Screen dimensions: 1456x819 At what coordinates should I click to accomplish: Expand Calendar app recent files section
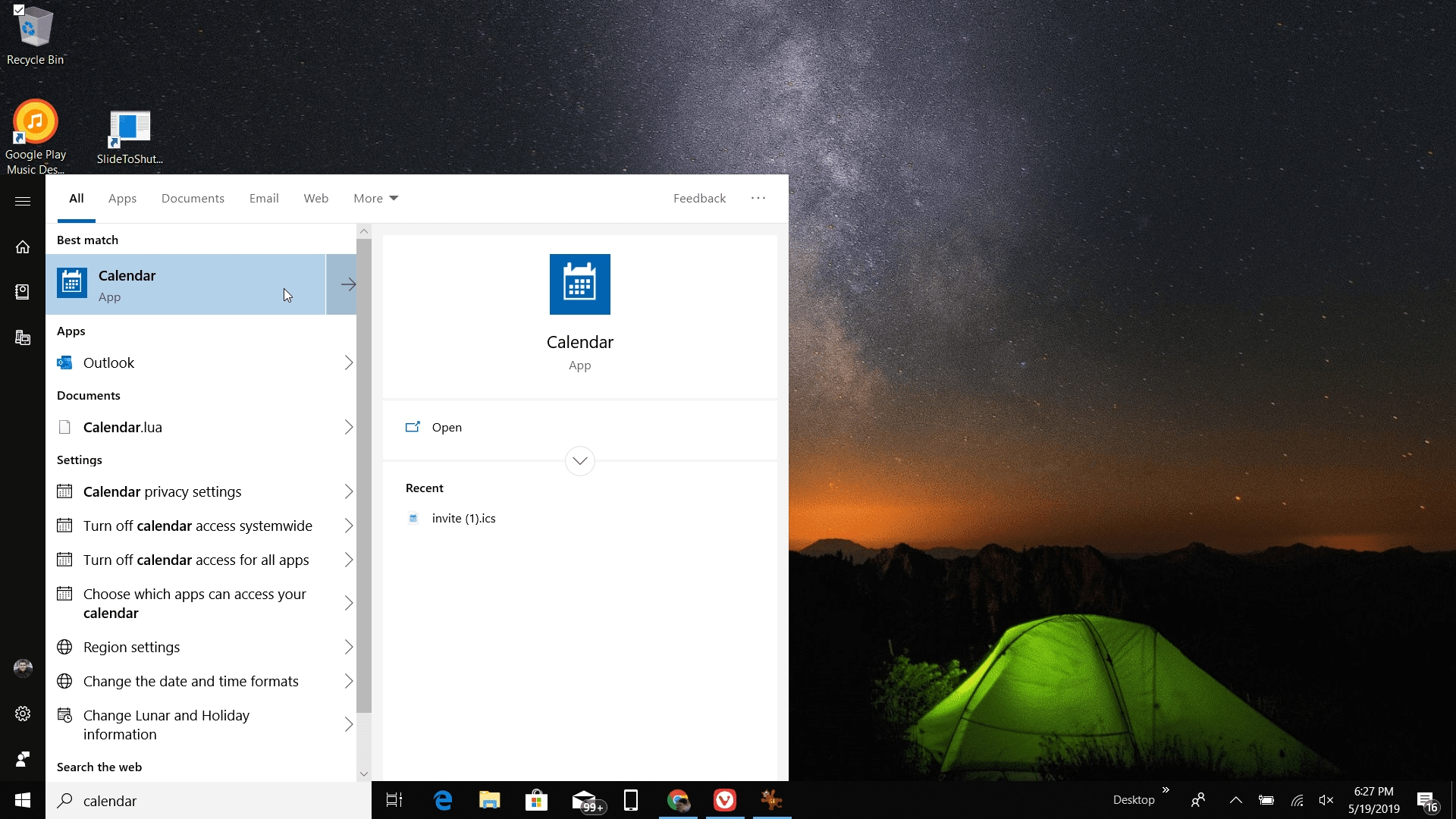[x=580, y=461]
